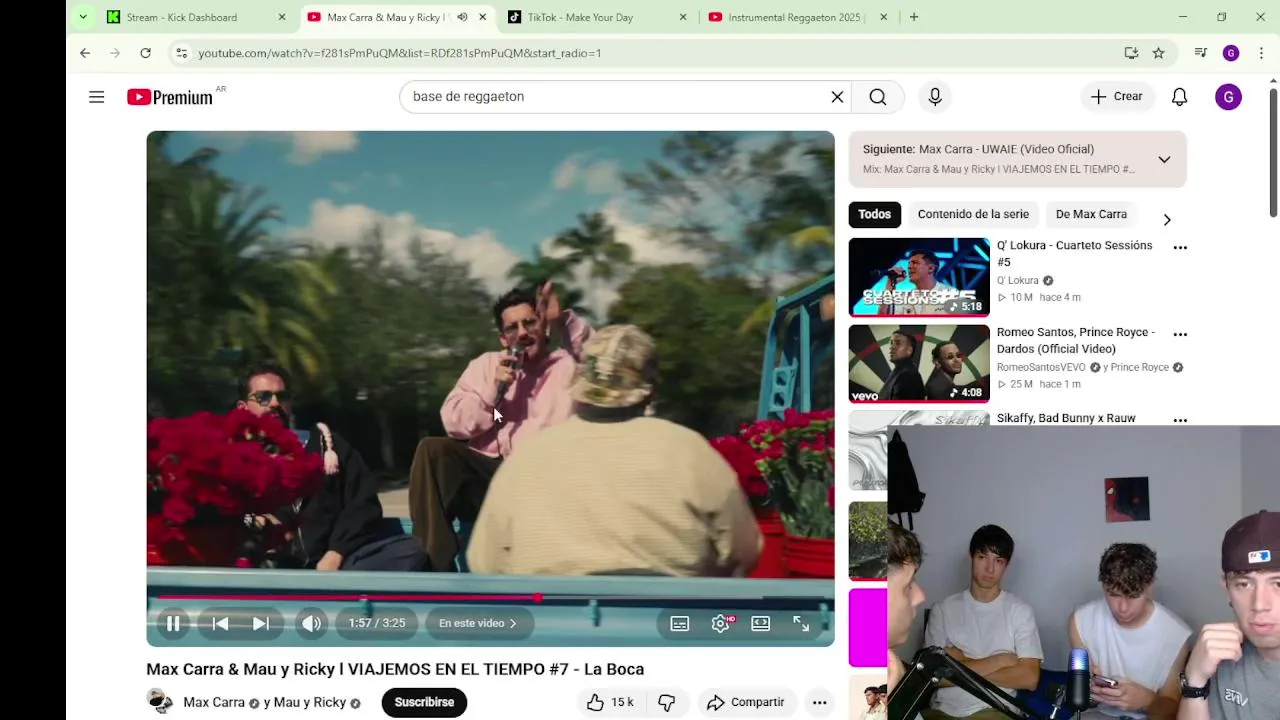Submit search with magnifier button
Screen dimensions: 1280x720
coord(878,97)
